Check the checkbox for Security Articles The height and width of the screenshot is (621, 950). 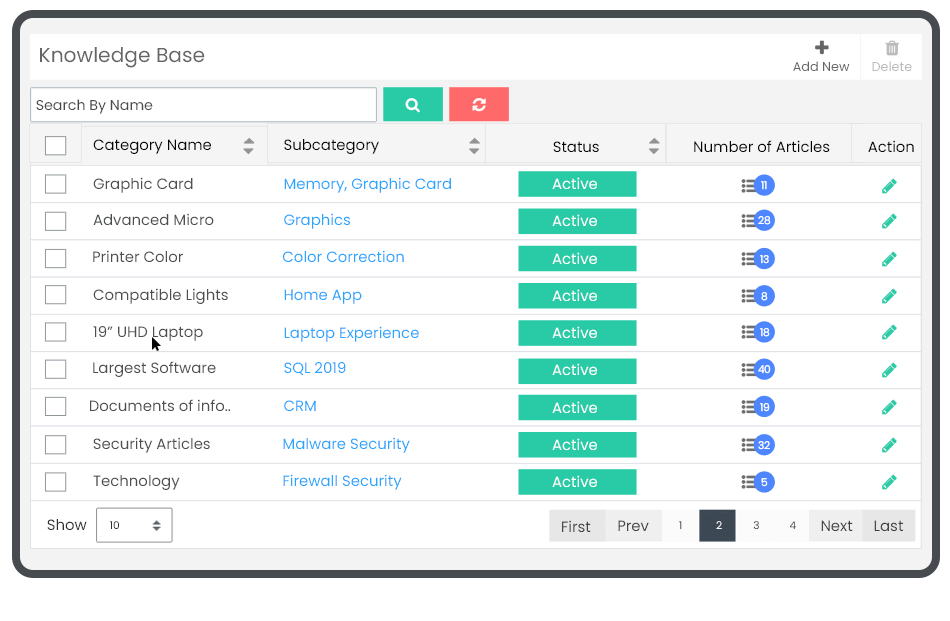pos(55,444)
